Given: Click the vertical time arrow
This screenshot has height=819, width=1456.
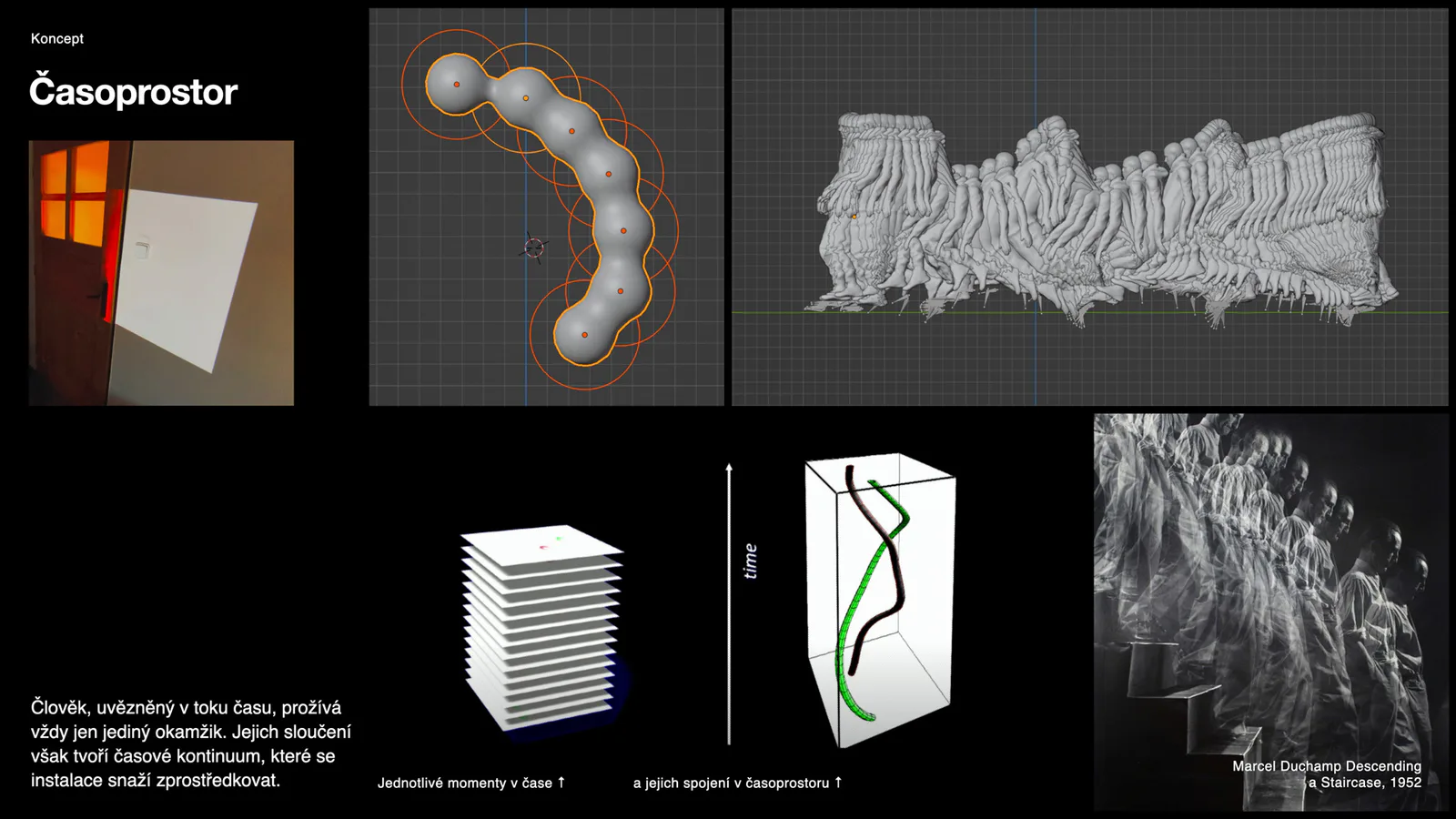Looking at the screenshot, I should pos(729,604).
